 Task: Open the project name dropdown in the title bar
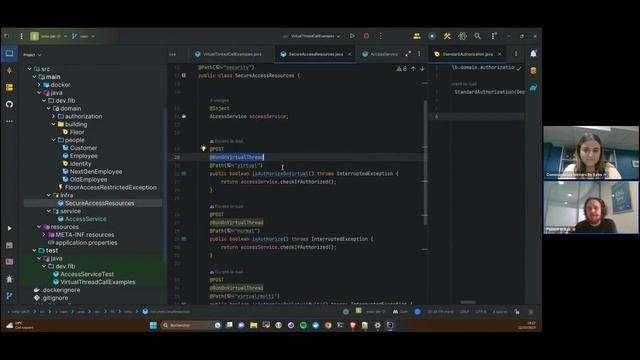pyautogui.click(x=49, y=36)
